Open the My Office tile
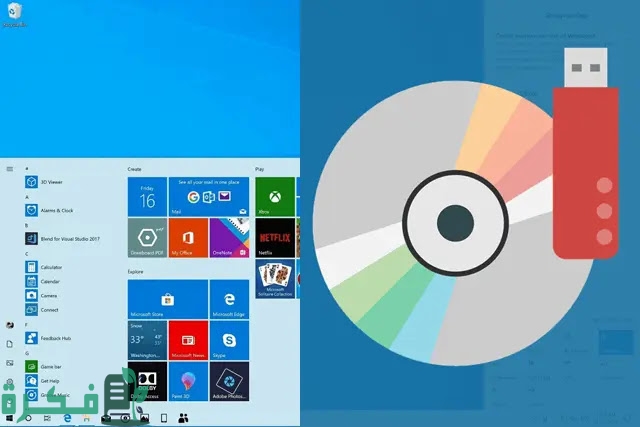 [188, 238]
